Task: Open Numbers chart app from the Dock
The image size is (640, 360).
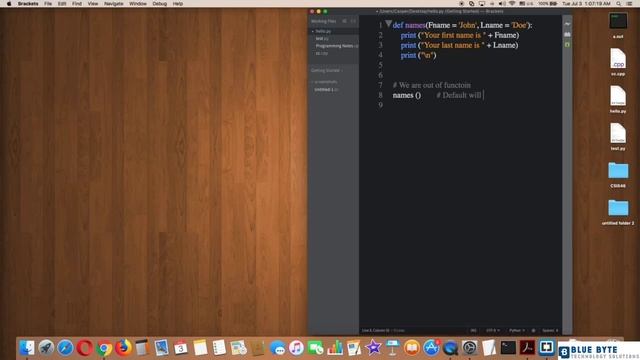Action: click(335, 348)
